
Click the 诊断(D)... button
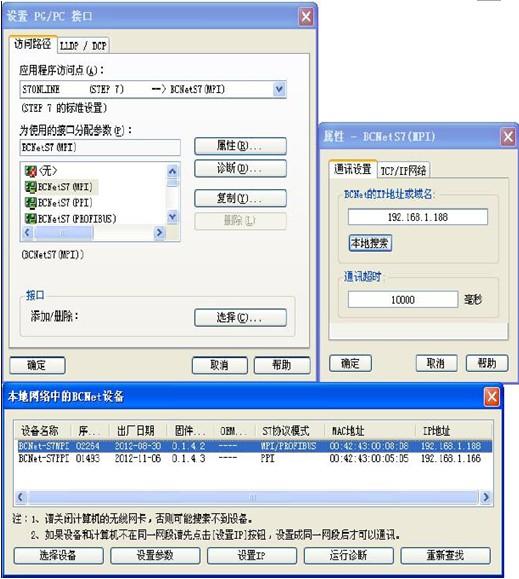click(240, 169)
